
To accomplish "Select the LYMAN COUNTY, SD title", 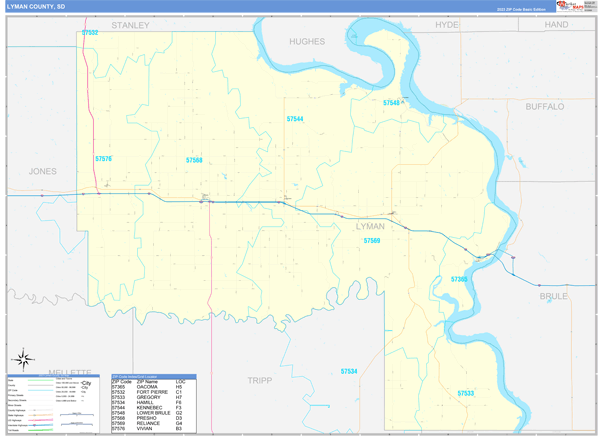I will click(x=36, y=6).
